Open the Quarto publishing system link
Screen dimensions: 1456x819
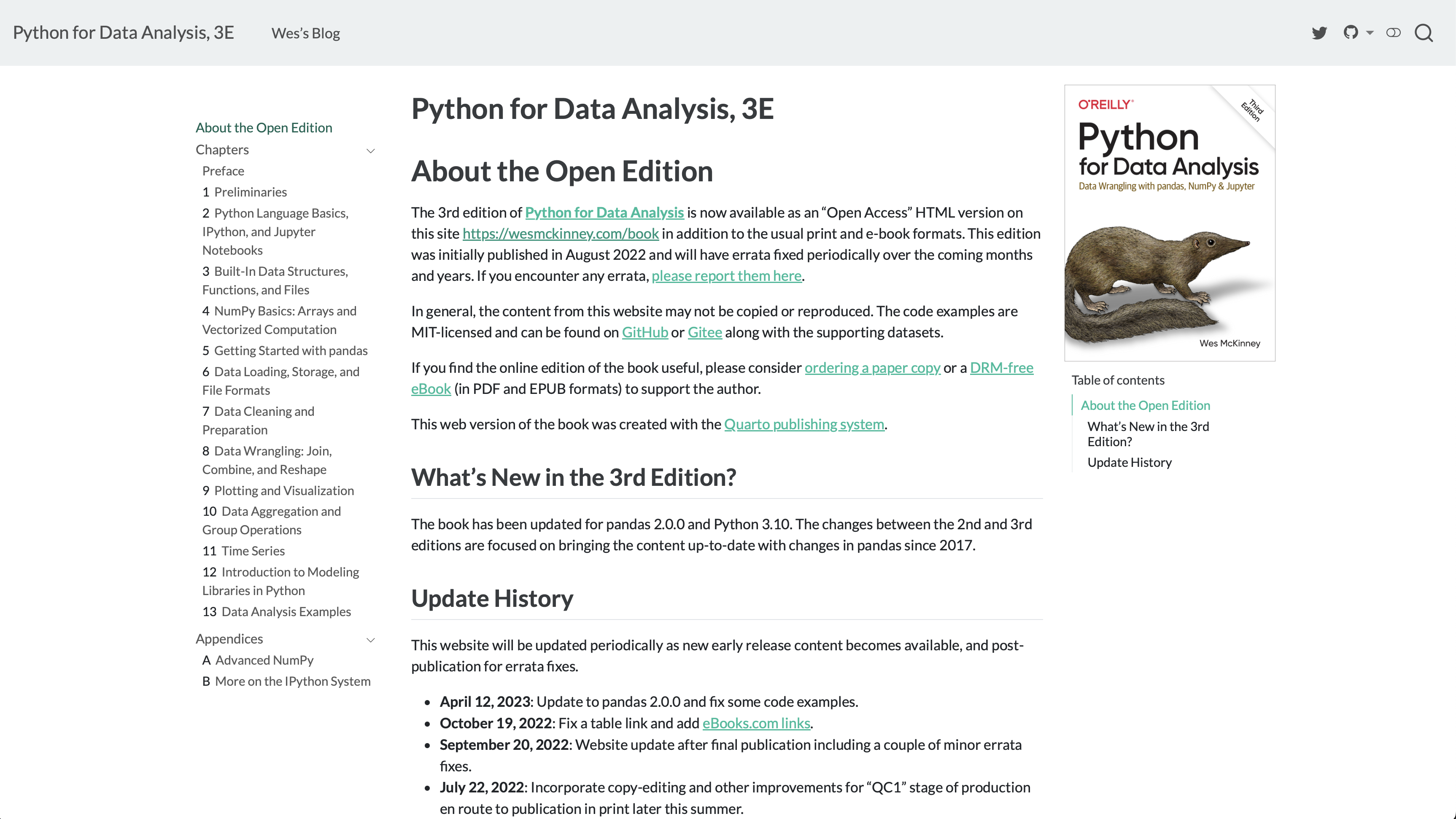pos(804,424)
